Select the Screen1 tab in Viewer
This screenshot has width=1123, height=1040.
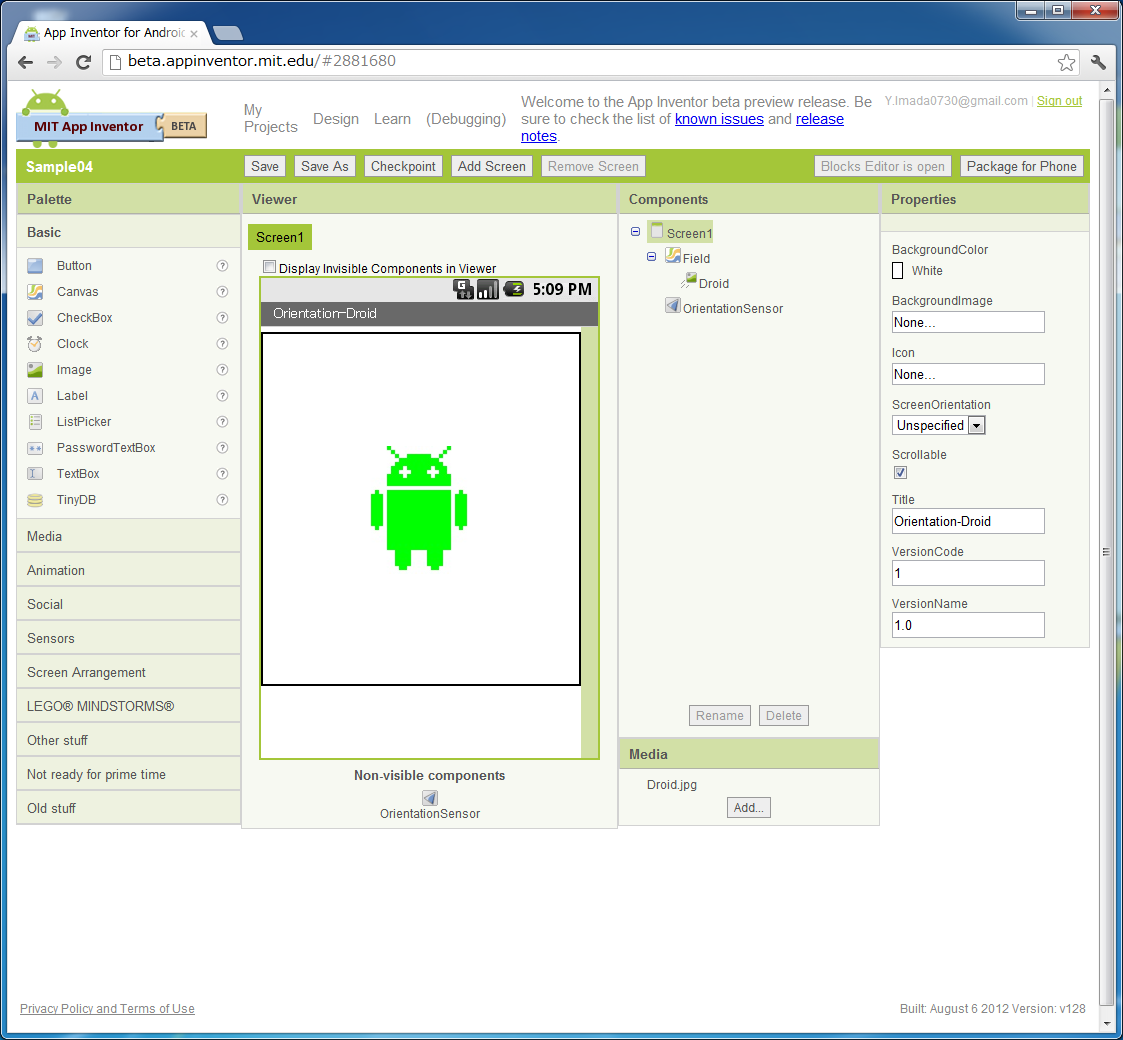tap(280, 237)
